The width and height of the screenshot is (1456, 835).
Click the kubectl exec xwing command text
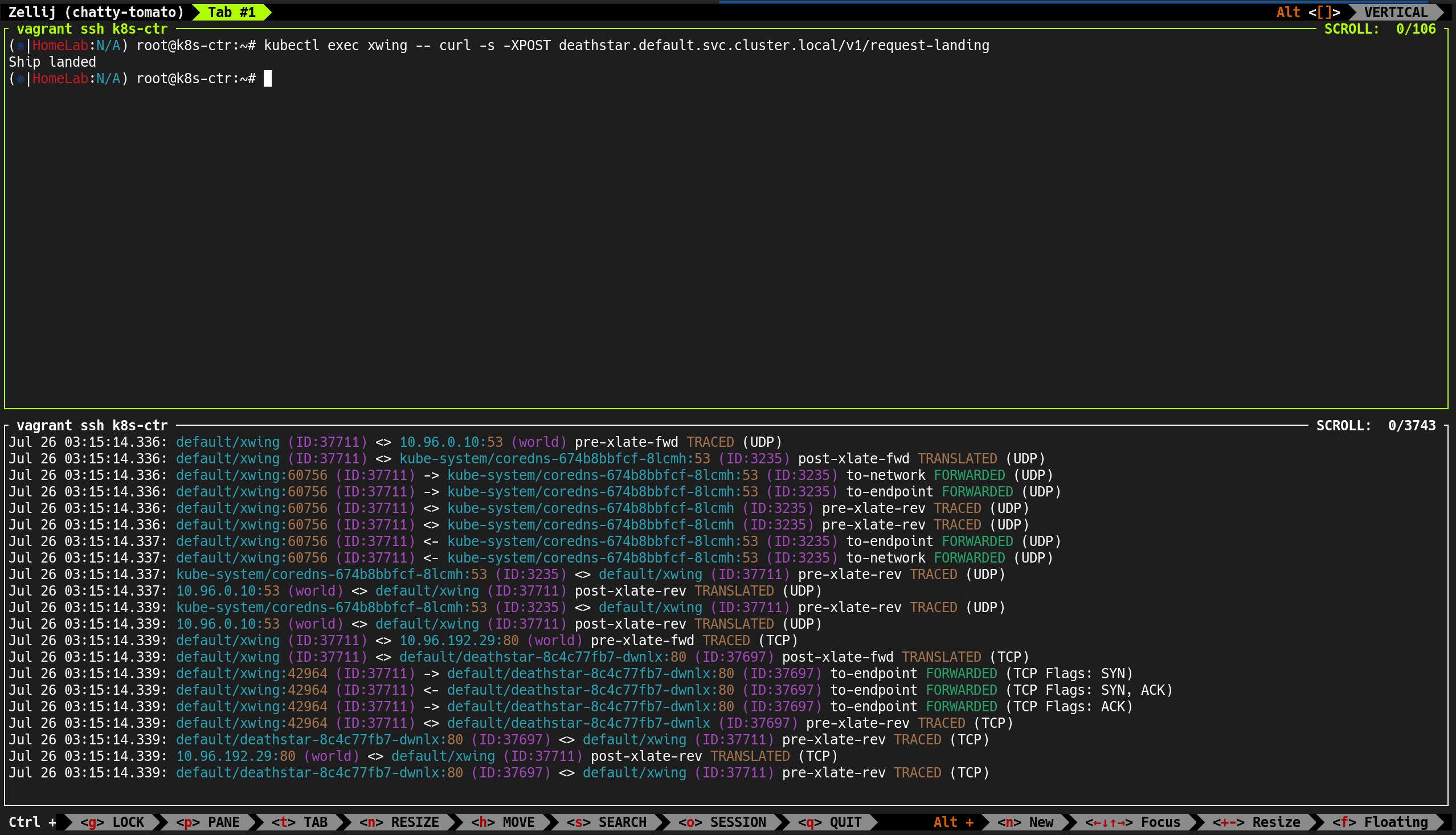pyautogui.click(x=626, y=45)
